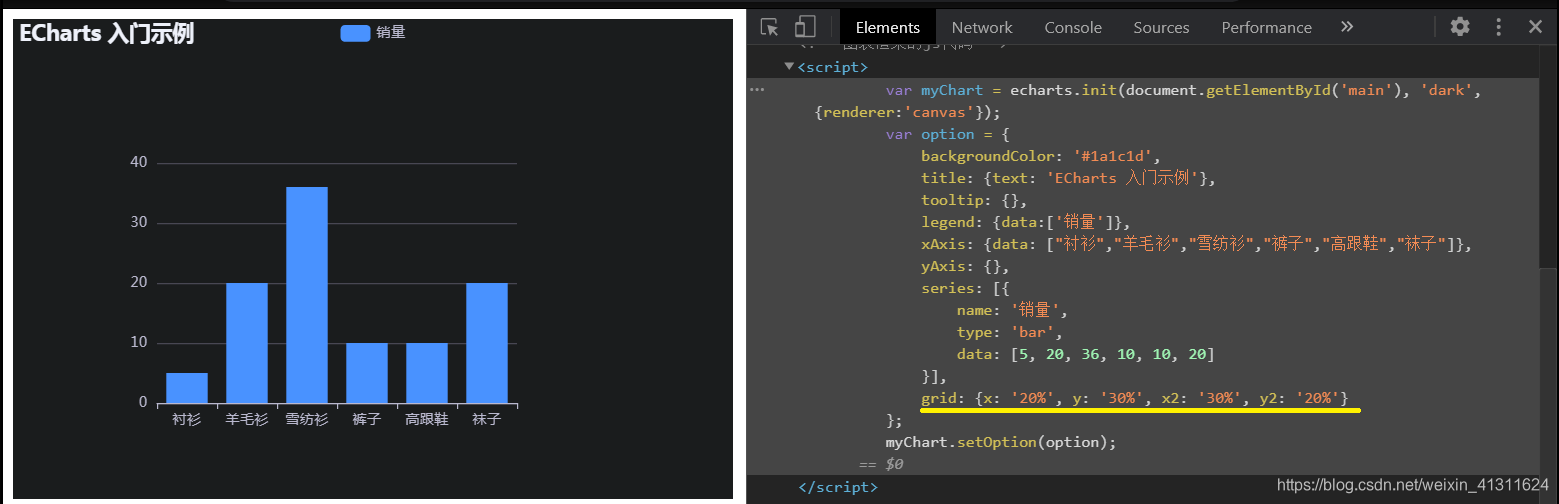
Task: Click the y-axis value 10
Action: pyautogui.click(x=139, y=342)
